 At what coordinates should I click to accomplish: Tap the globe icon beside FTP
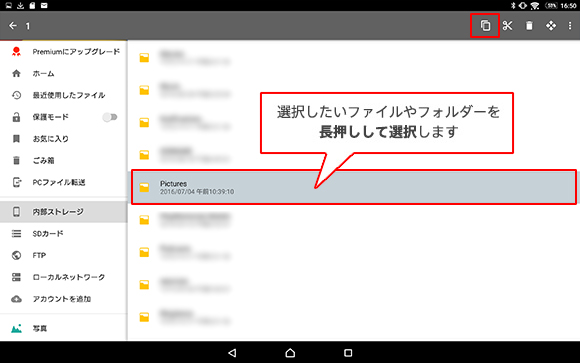(16, 255)
